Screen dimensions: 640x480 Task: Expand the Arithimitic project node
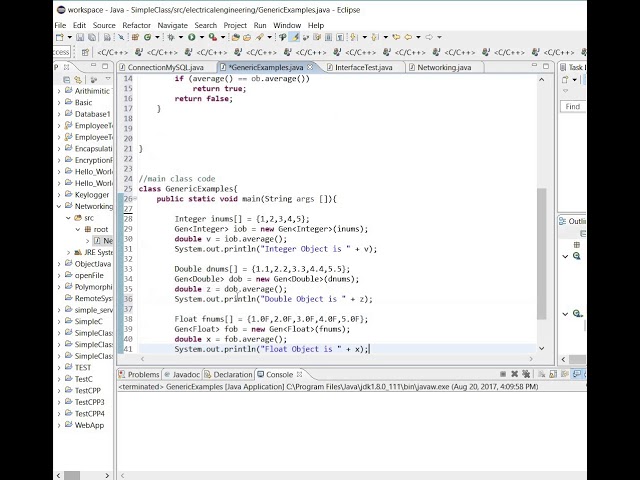coord(59,91)
